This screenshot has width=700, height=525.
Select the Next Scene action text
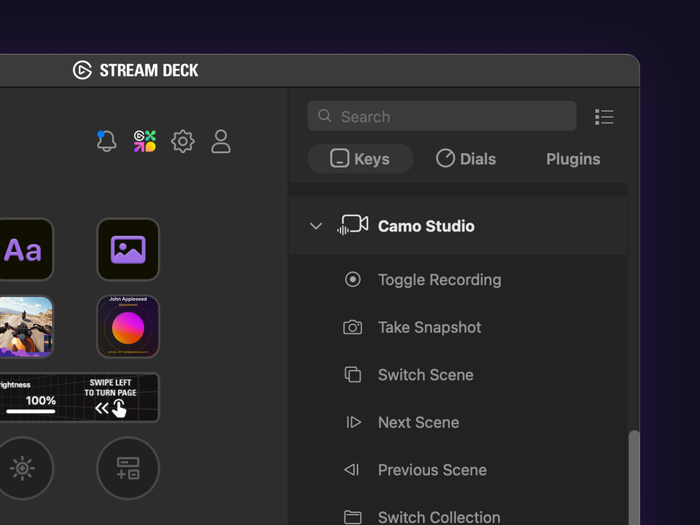pos(418,422)
